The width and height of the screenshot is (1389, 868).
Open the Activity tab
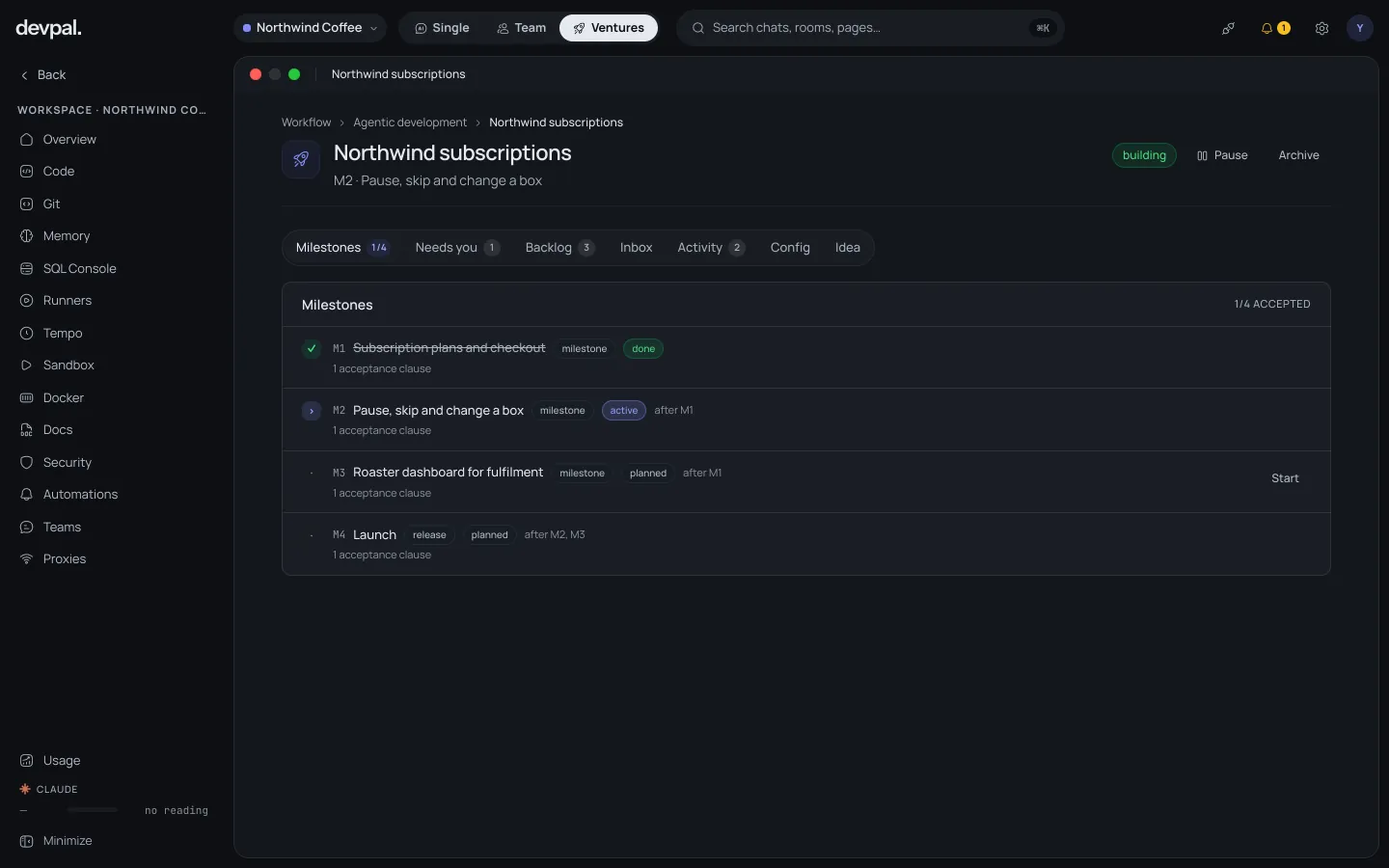pos(711,248)
